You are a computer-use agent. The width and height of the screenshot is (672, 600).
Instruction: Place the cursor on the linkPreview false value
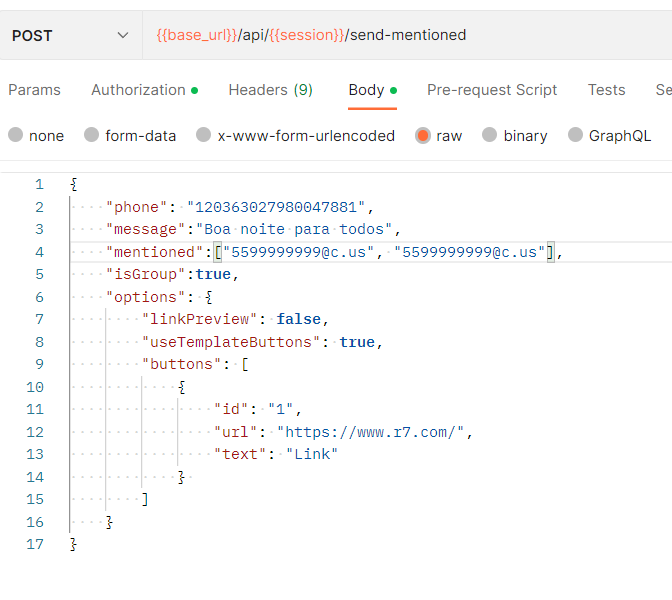click(x=299, y=319)
